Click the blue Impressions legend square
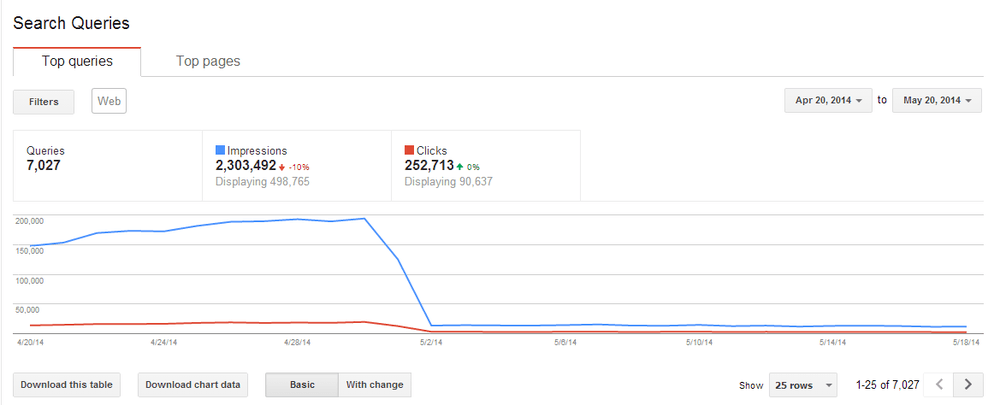This screenshot has height=405, width=1000. (x=220, y=151)
